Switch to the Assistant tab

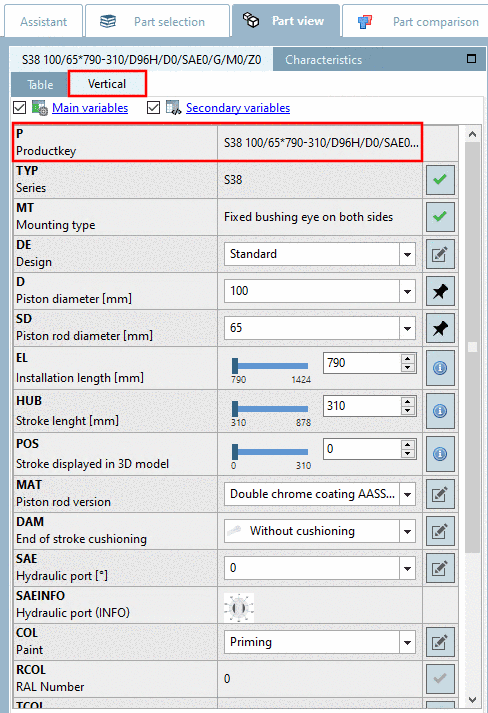point(43,21)
